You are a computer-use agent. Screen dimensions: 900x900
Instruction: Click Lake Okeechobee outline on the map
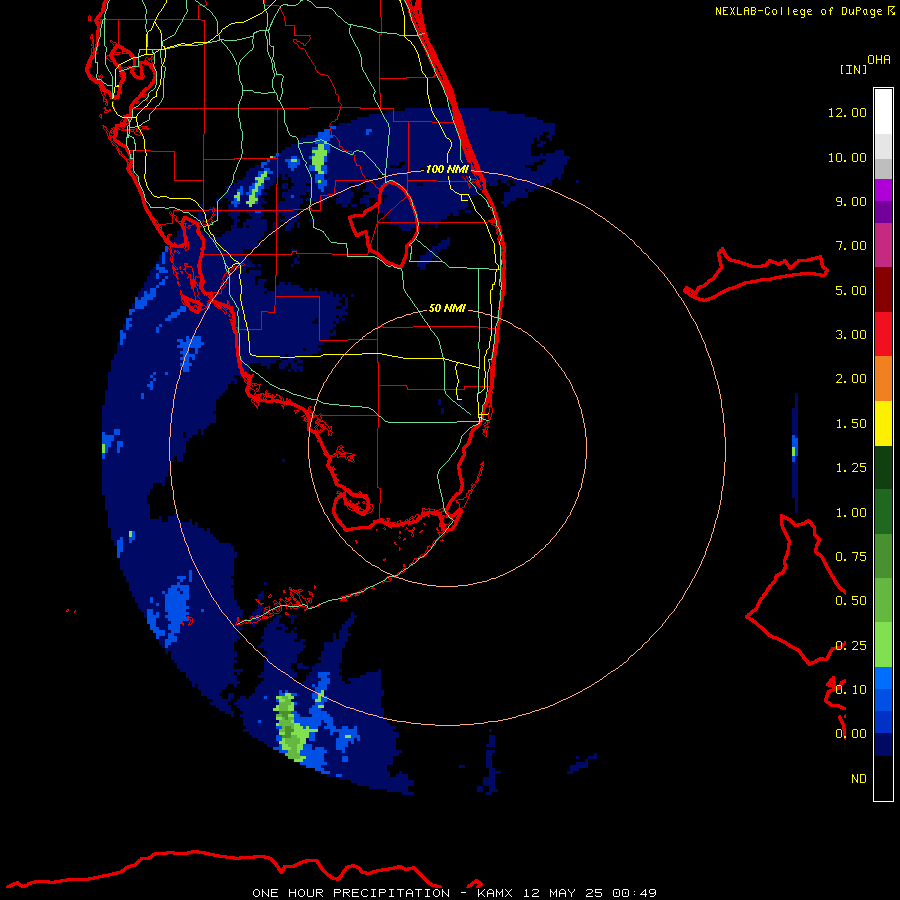(x=385, y=225)
